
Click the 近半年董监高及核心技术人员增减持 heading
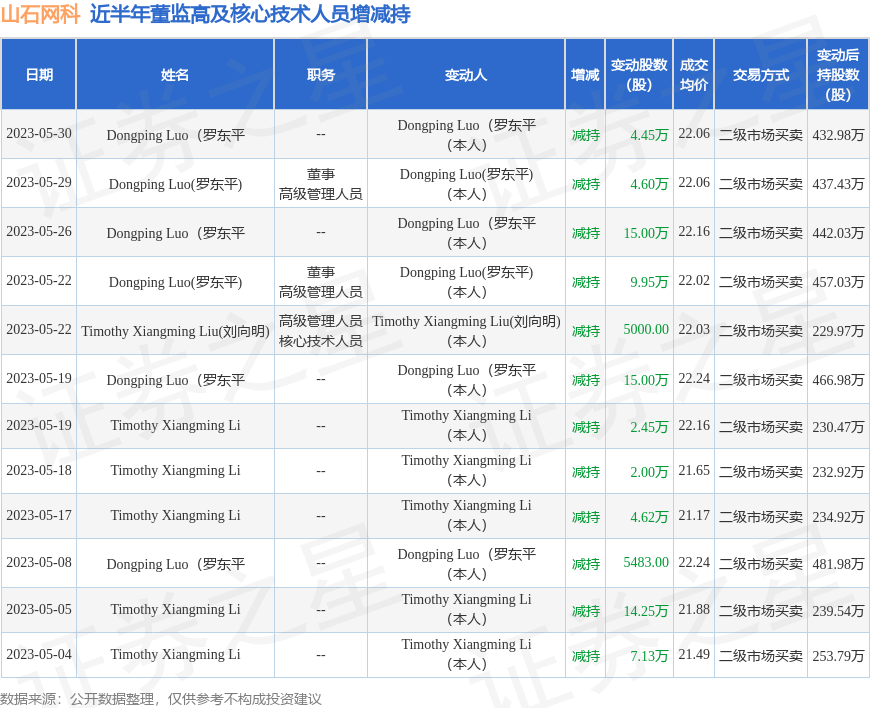pos(250,14)
